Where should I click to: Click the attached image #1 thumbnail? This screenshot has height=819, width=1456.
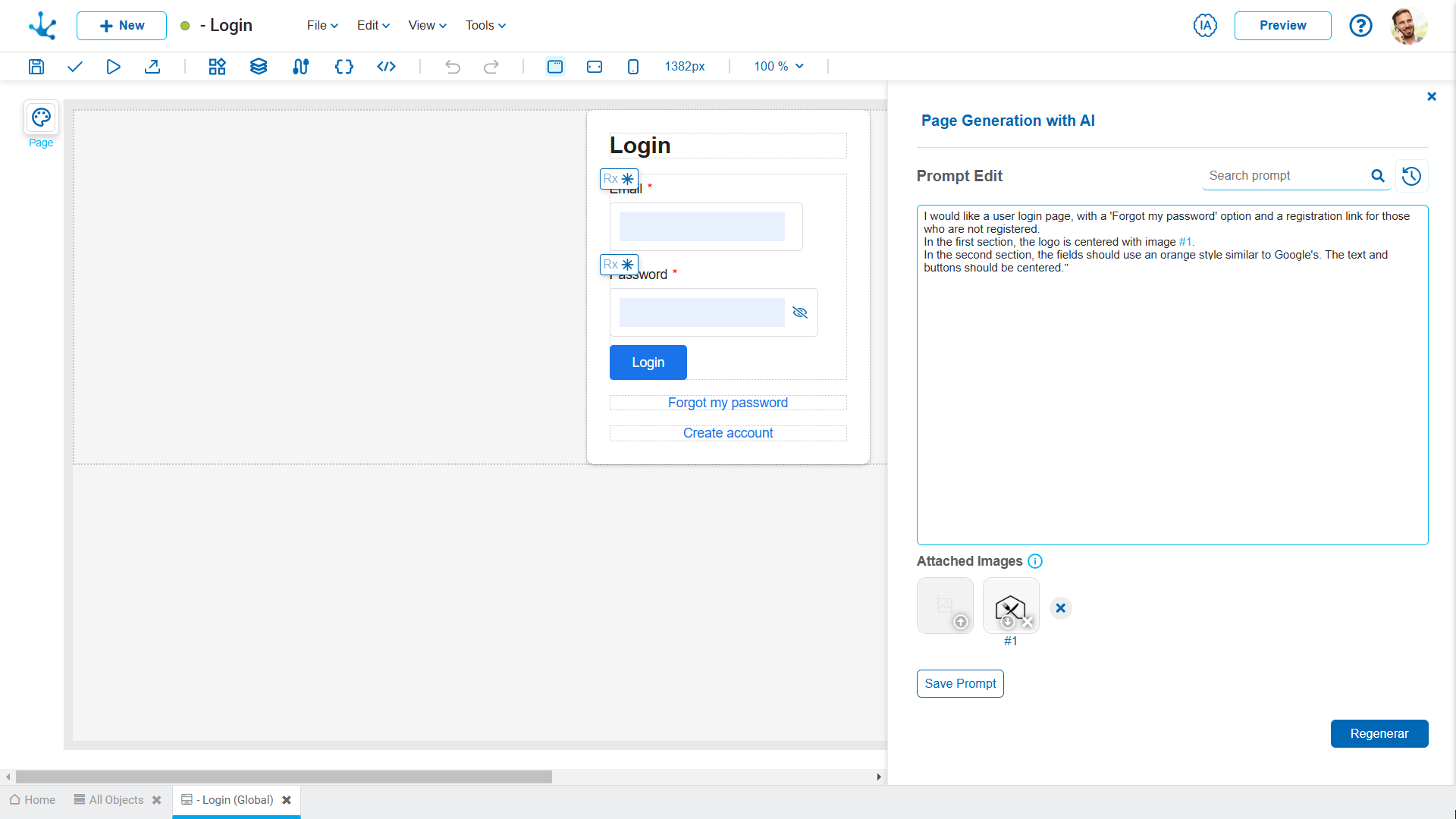[1010, 605]
